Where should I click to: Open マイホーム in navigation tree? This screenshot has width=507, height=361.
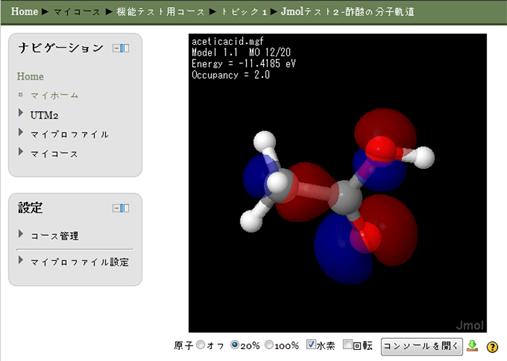click(55, 96)
